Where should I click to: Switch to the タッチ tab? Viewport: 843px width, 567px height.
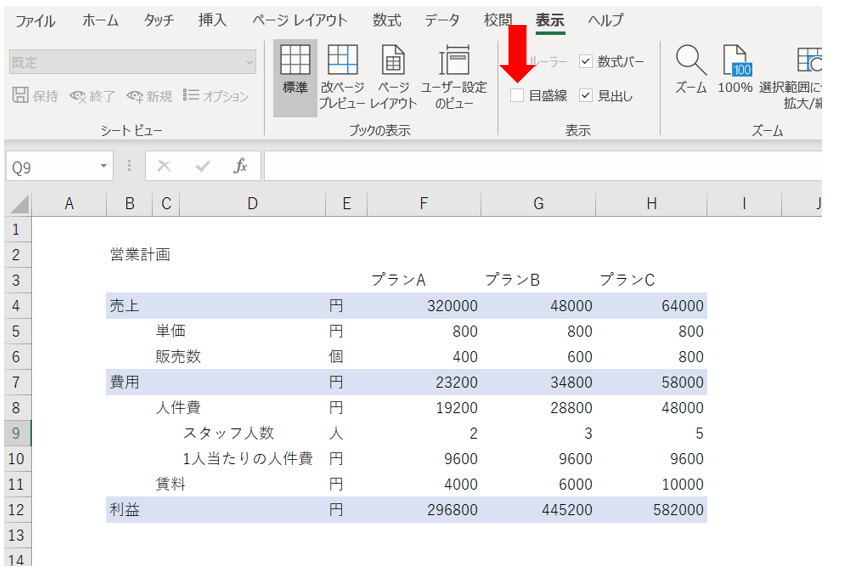[x=159, y=20]
